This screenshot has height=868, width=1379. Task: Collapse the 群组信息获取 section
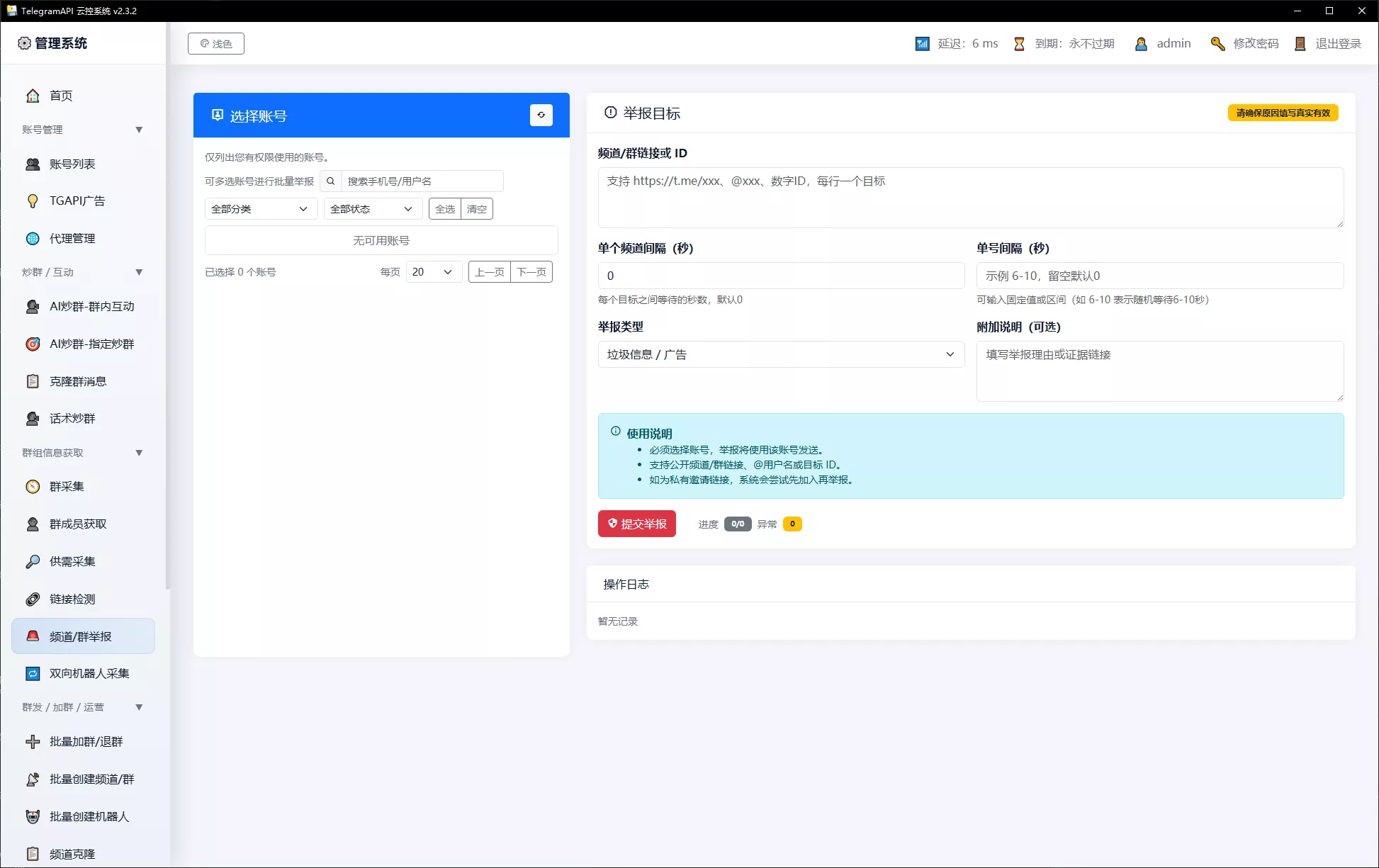tap(139, 453)
